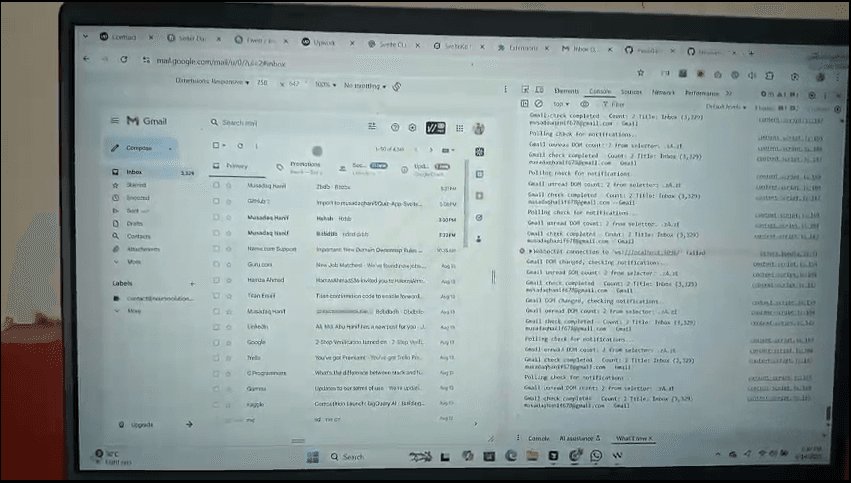851x483 pixels.
Task: Open Gmail support help icon
Action: point(395,127)
